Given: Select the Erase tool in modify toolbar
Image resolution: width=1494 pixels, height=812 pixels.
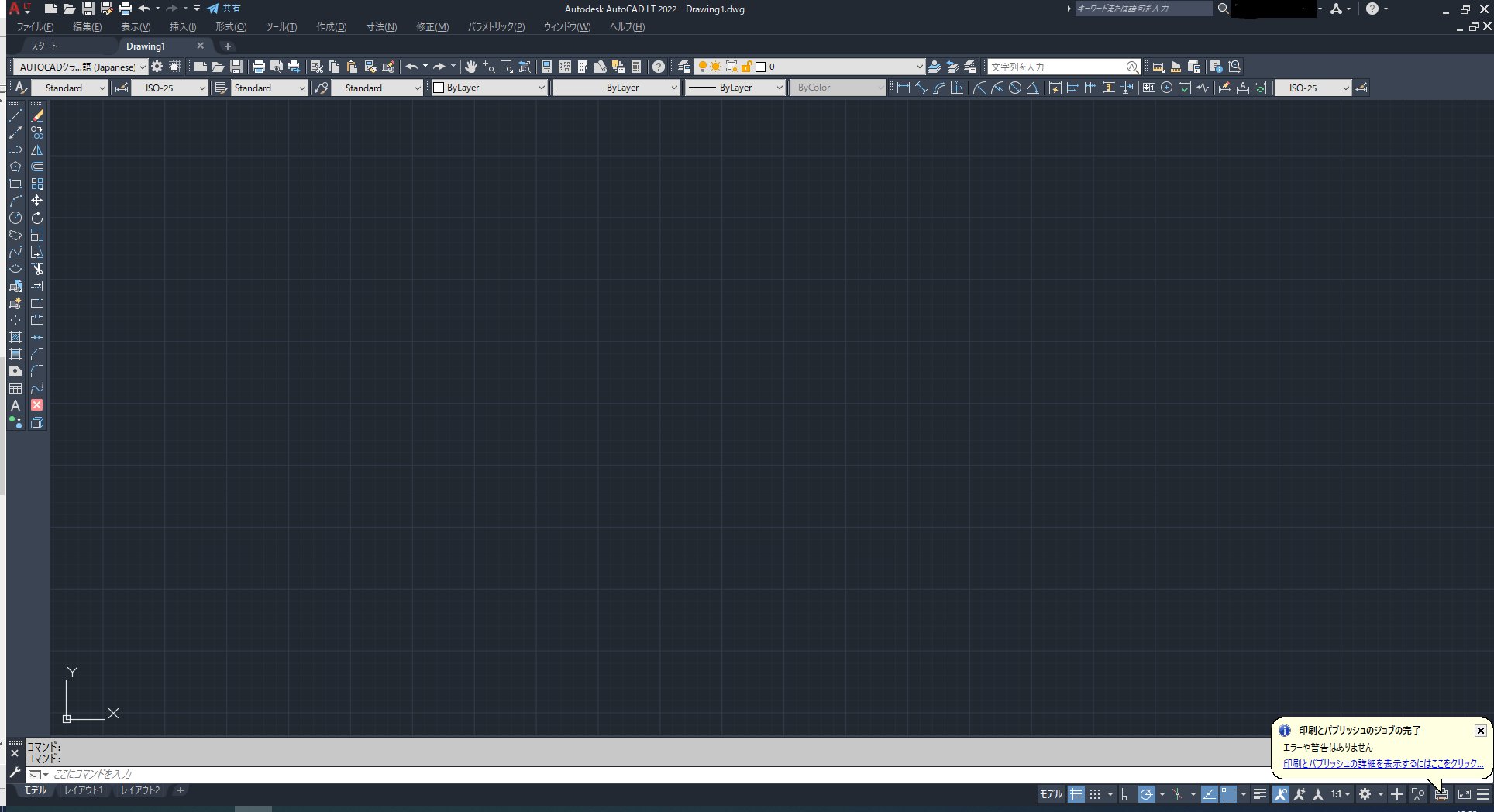Looking at the screenshot, I should point(37,115).
